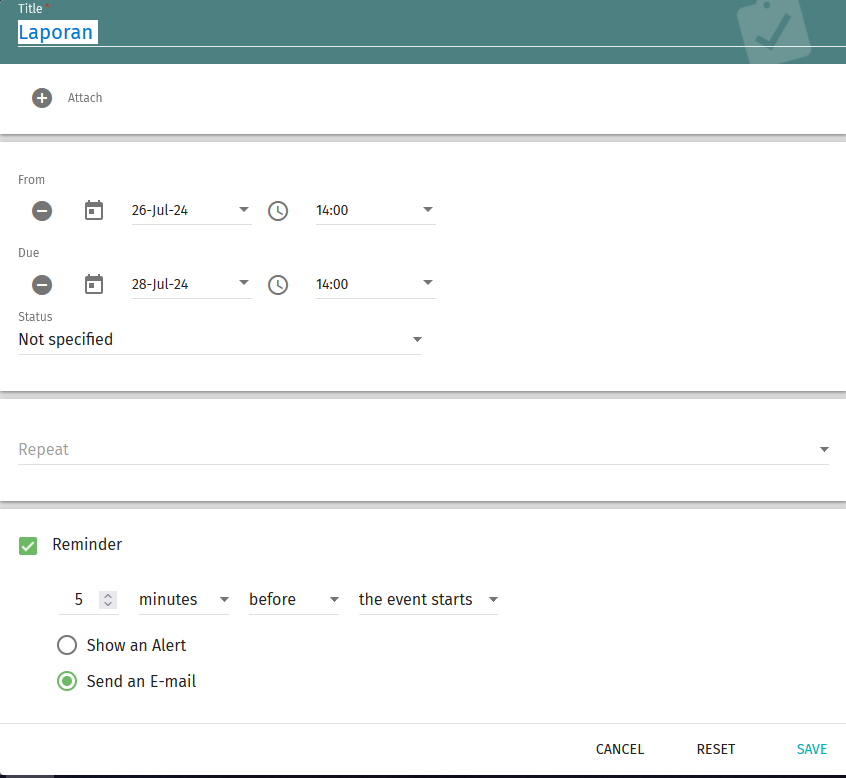
Task: Click the Title field containing Laporan
Action: pyautogui.click(x=400, y=32)
